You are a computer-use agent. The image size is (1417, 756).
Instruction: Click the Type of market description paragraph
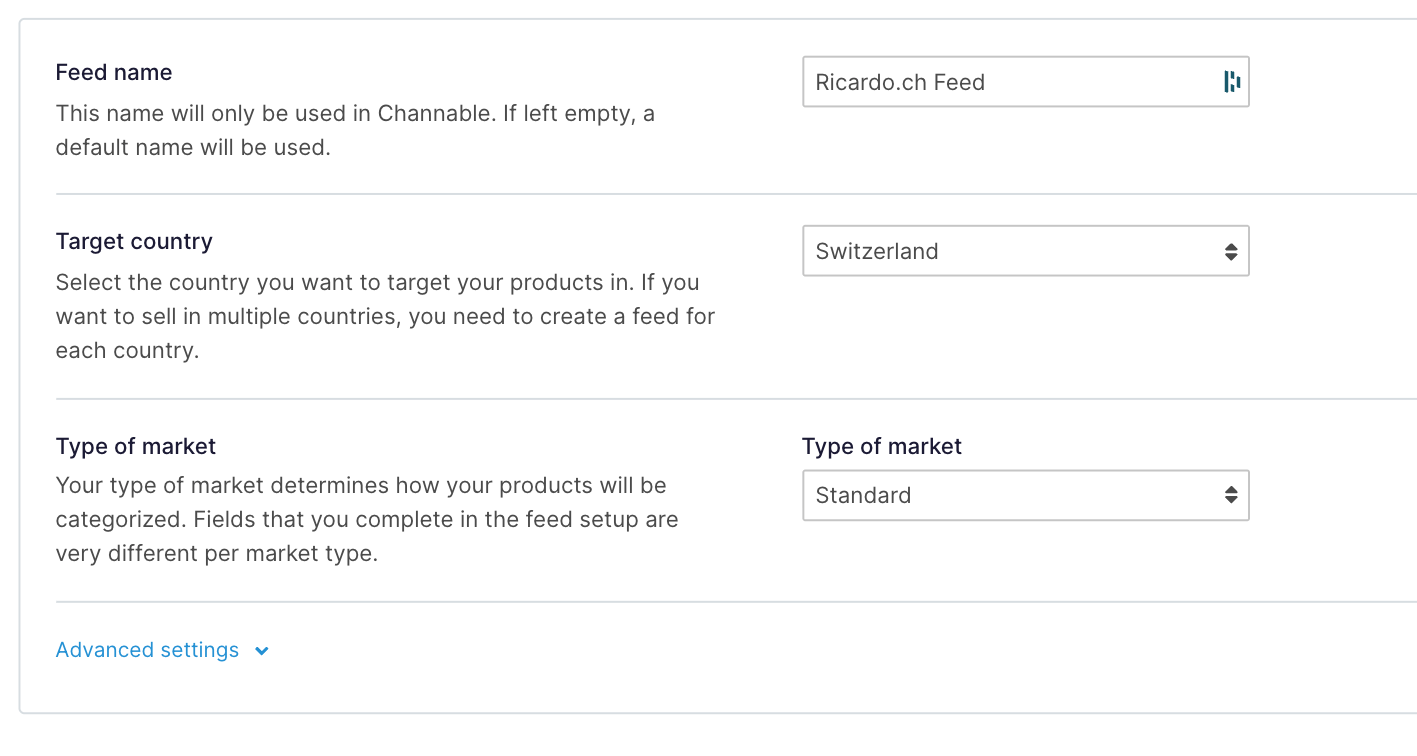point(367,519)
